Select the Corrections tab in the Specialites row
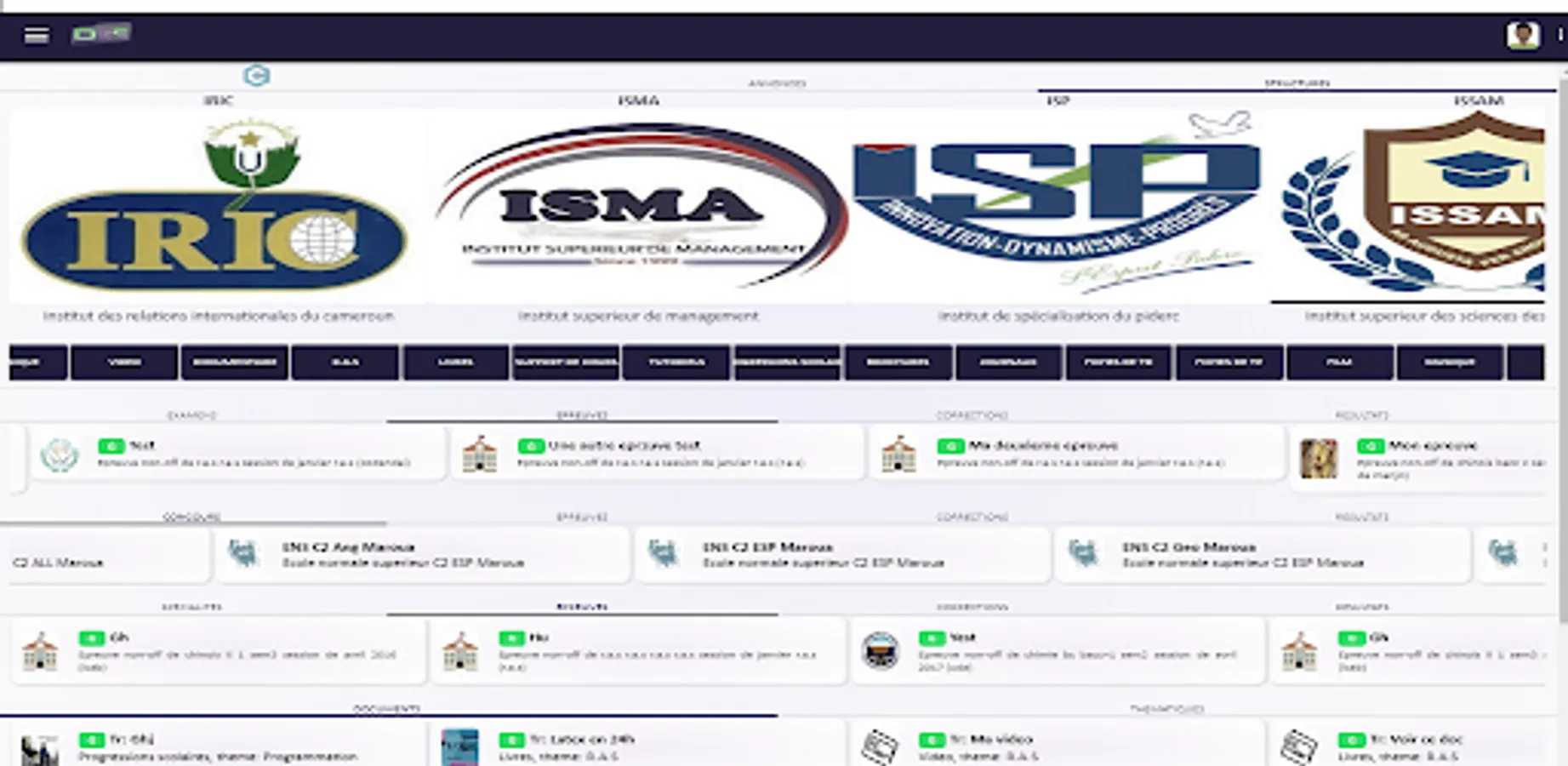This screenshot has height=766, width=1568. (972, 607)
